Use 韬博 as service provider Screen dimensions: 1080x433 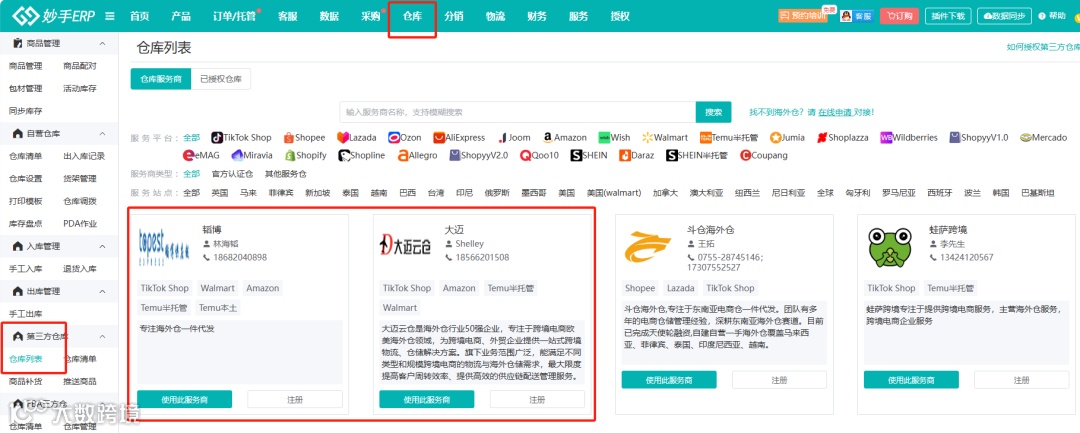185,399
